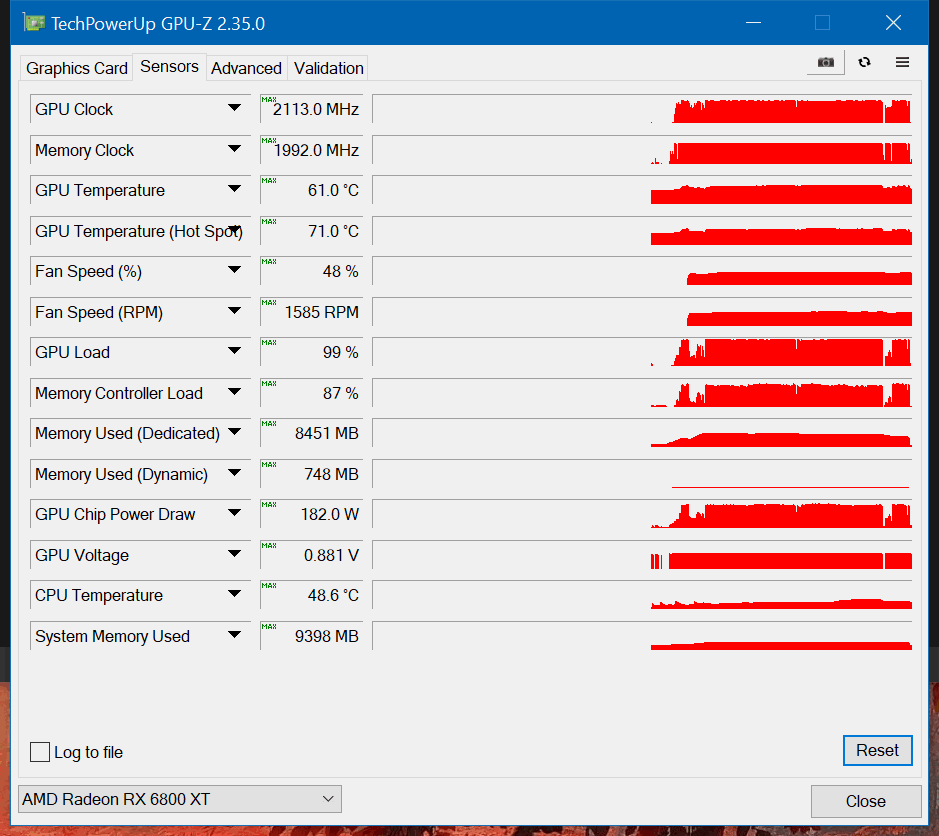939x836 pixels.
Task: Click the GPU Chip Power Draw graph
Action: click(x=642, y=514)
